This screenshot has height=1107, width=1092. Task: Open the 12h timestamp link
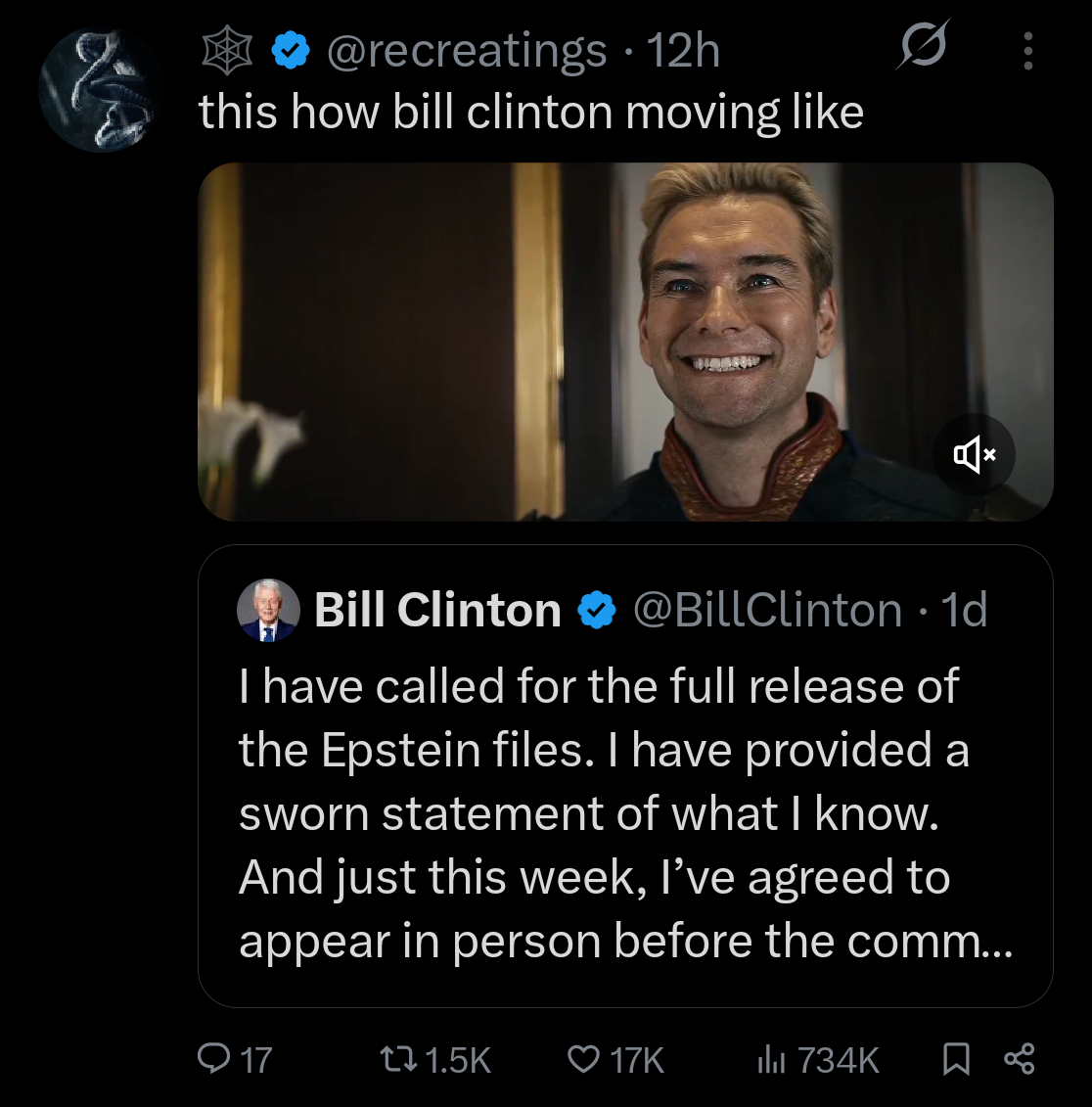[x=683, y=51]
